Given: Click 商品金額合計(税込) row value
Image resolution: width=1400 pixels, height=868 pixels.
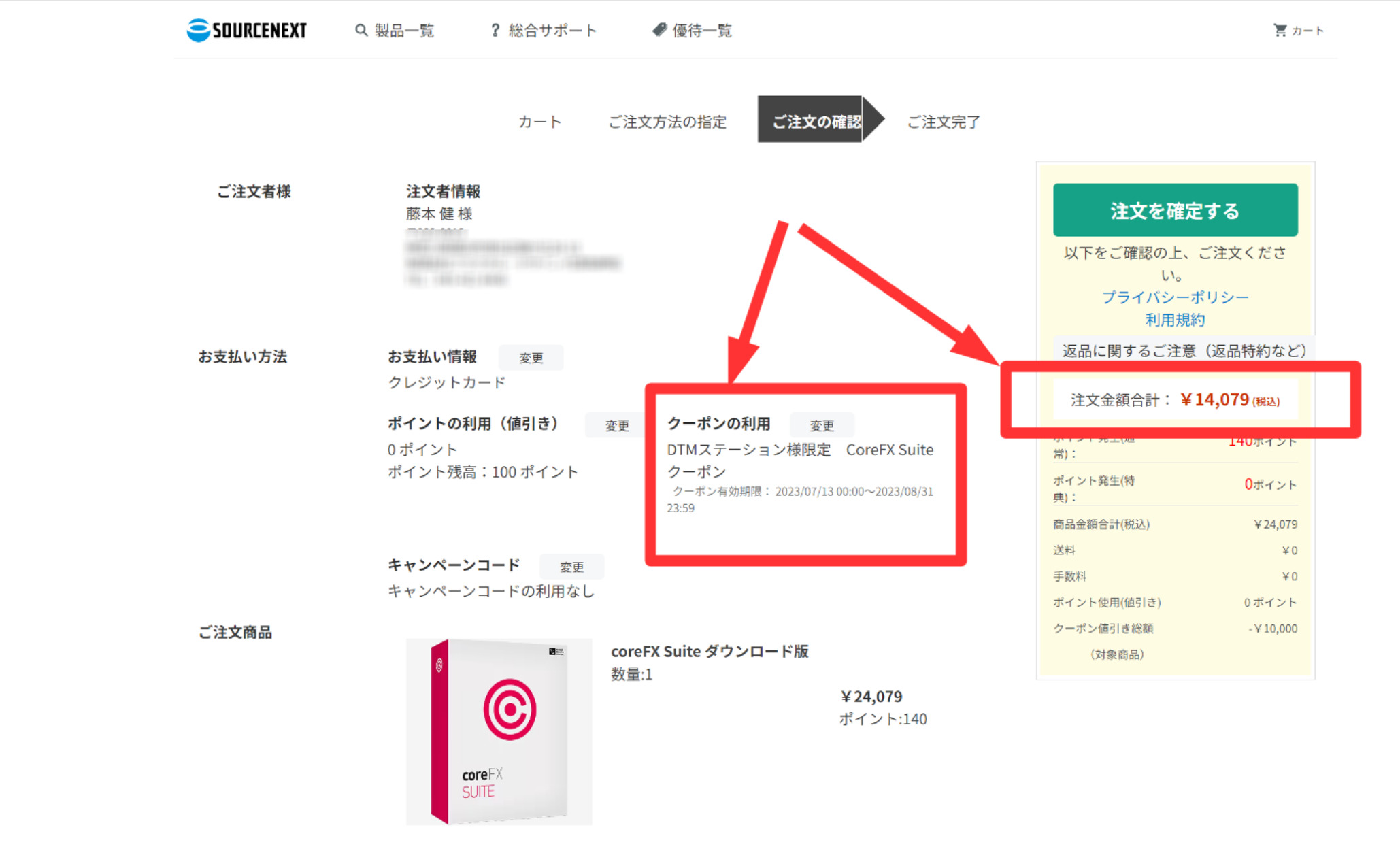Looking at the screenshot, I should (x=1275, y=524).
